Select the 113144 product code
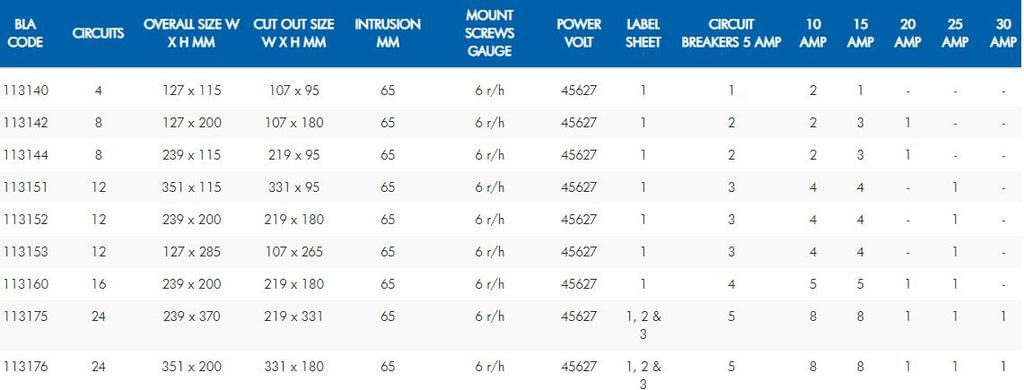This screenshot has width=1024, height=390. (26, 155)
